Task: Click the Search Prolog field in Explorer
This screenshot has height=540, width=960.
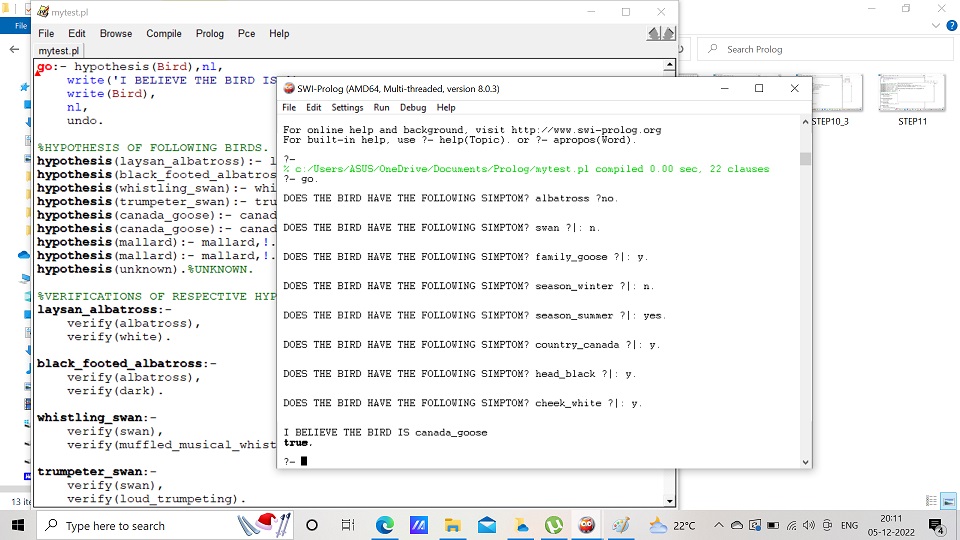Action: pos(825,50)
